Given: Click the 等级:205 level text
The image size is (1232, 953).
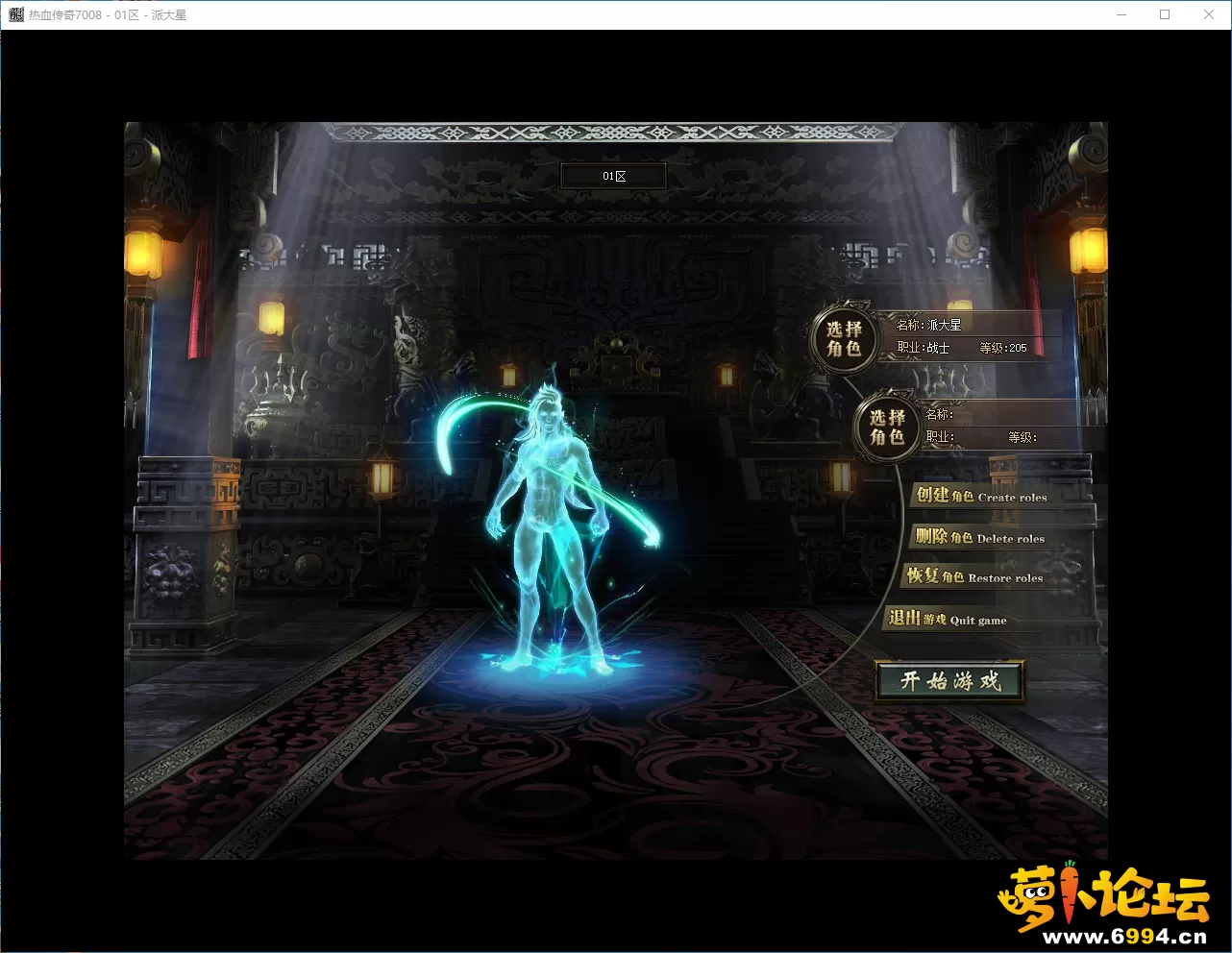Looking at the screenshot, I should click(1002, 348).
